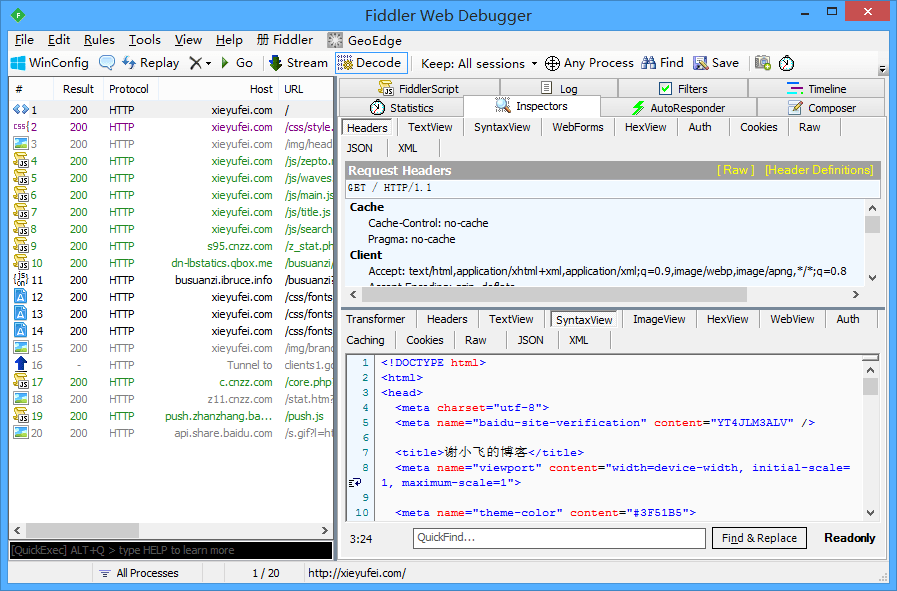Click the timer stopwatch icon
897x591 pixels.
pyautogui.click(x=787, y=63)
